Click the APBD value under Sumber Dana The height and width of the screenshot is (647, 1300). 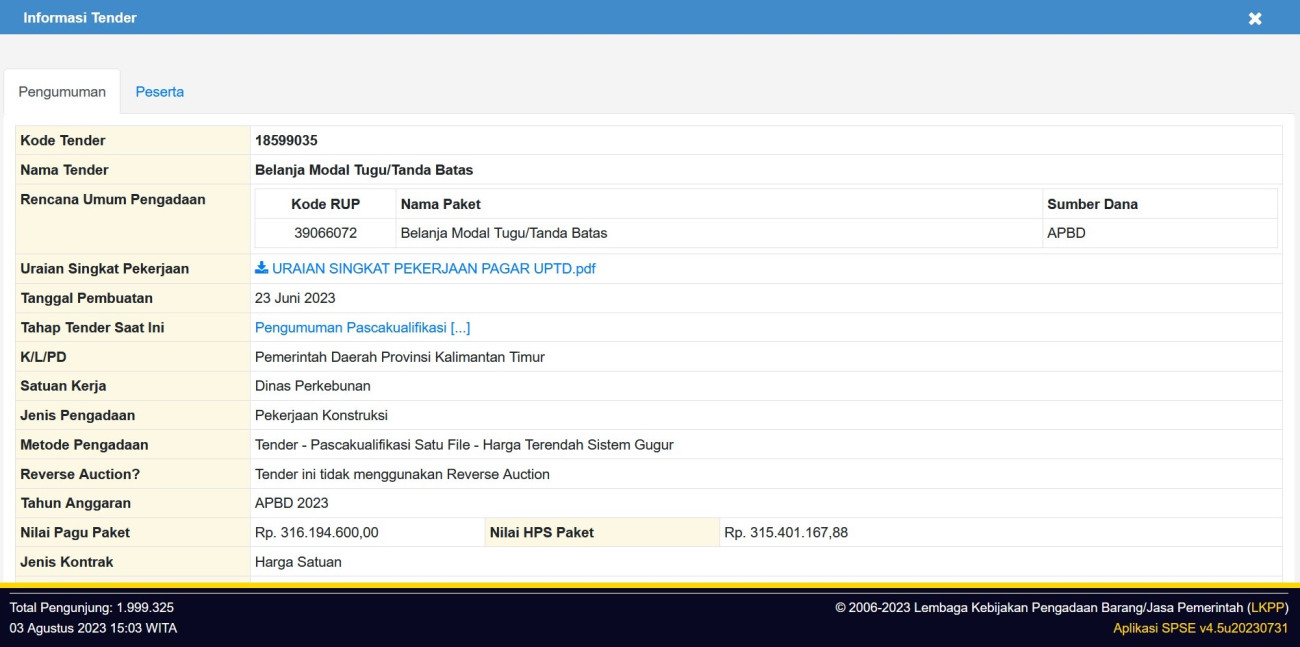tap(1066, 233)
